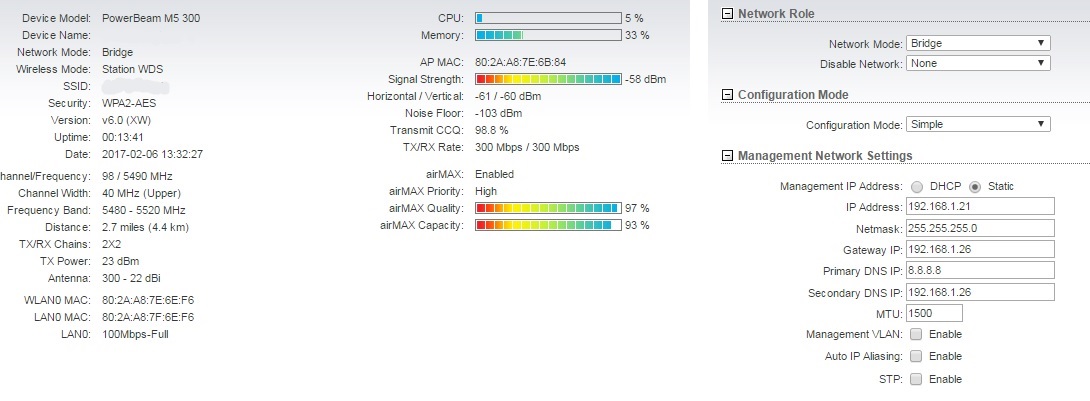Image resolution: width=1090 pixels, height=401 pixels.
Task: Collapse the Configuration Mode section icon
Action: click(728, 95)
